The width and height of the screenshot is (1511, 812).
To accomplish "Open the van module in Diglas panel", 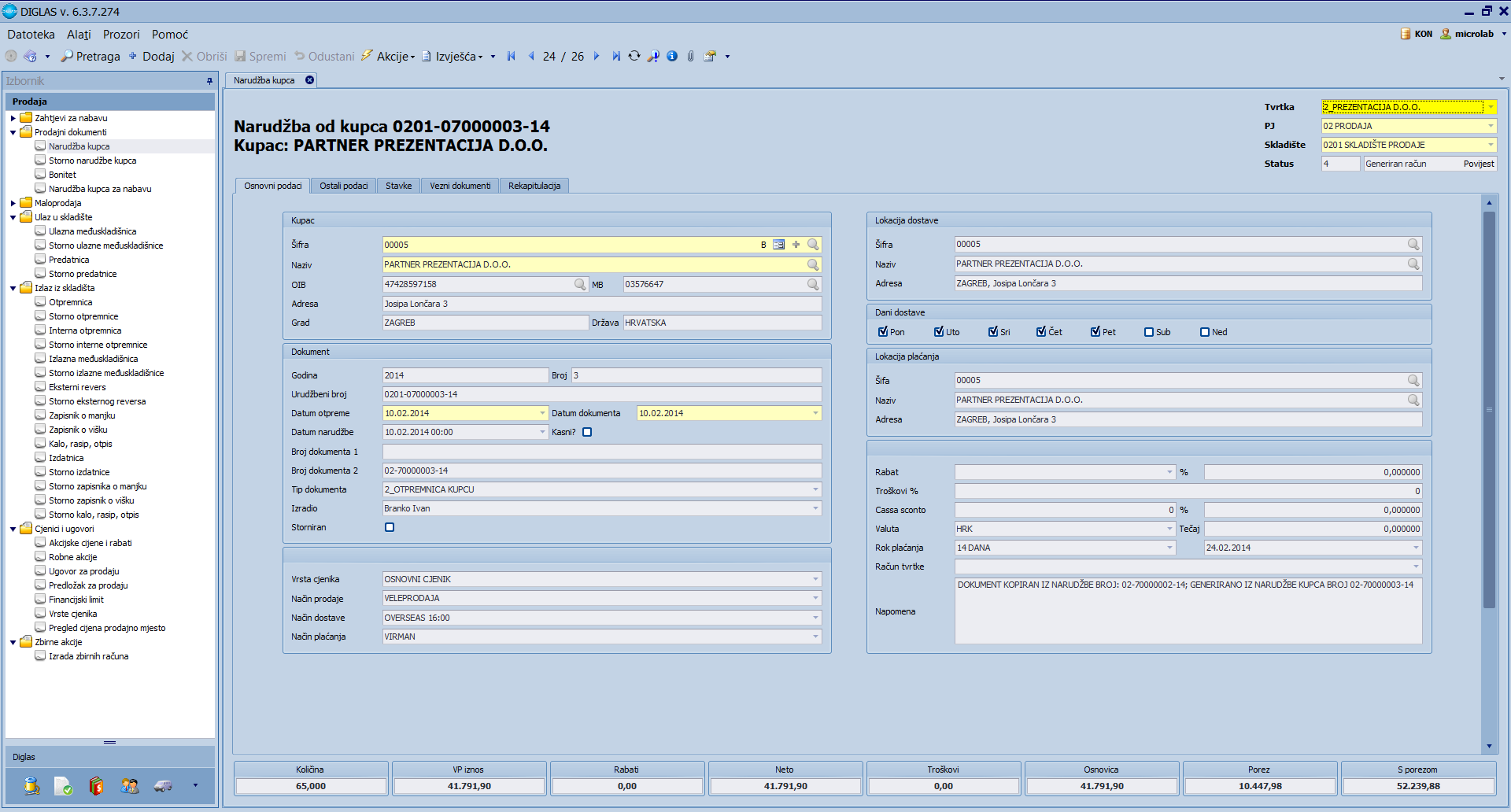I will point(163,785).
